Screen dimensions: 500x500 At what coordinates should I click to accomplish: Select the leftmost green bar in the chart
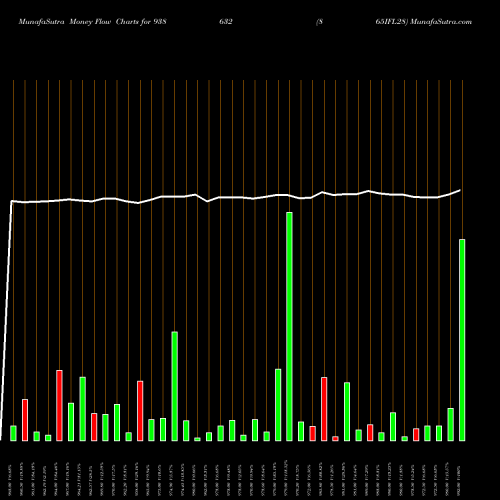coord(13,433)
